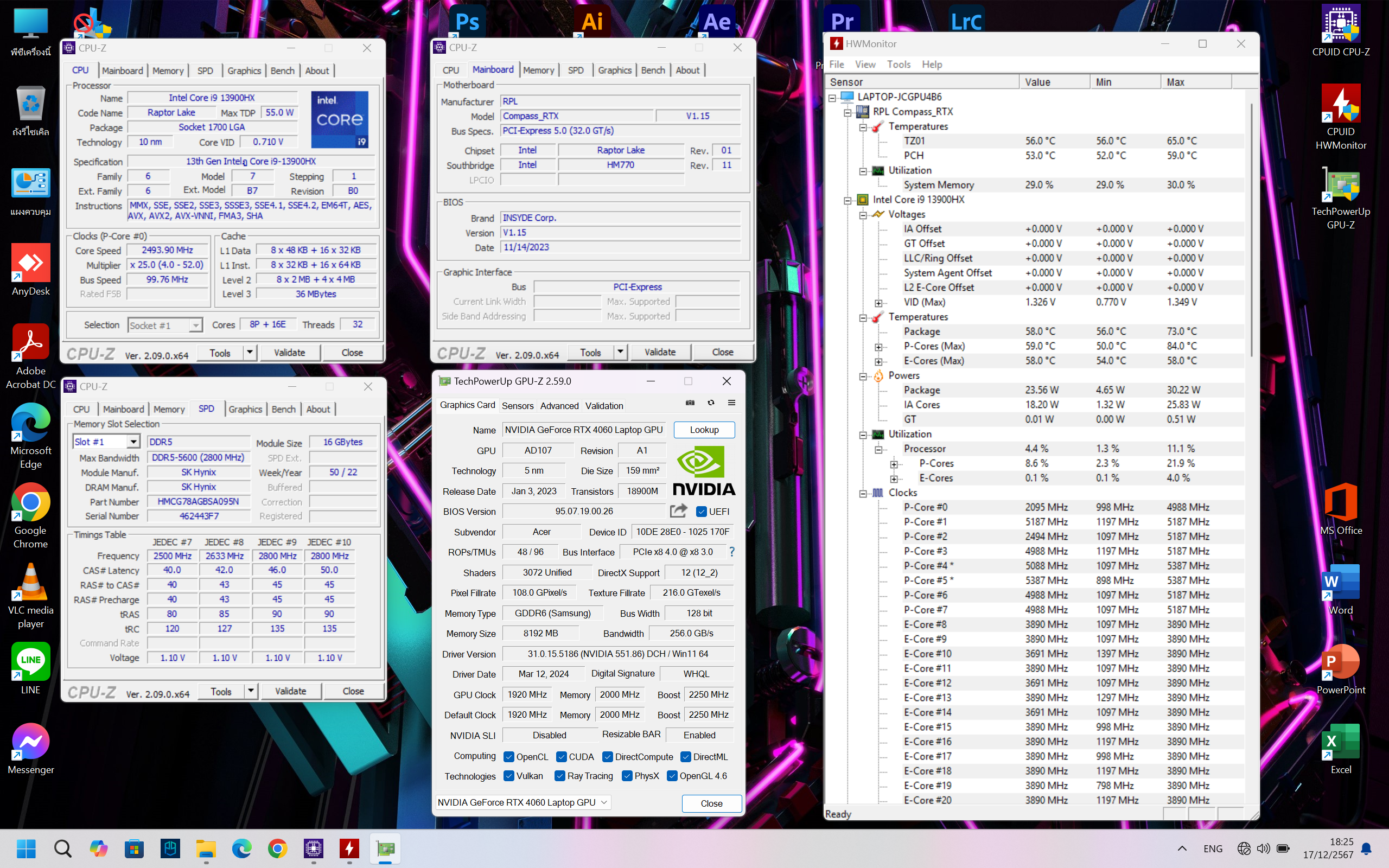Open Messenger desktop icon
1389x868 pixels.
tap(31, 749)
